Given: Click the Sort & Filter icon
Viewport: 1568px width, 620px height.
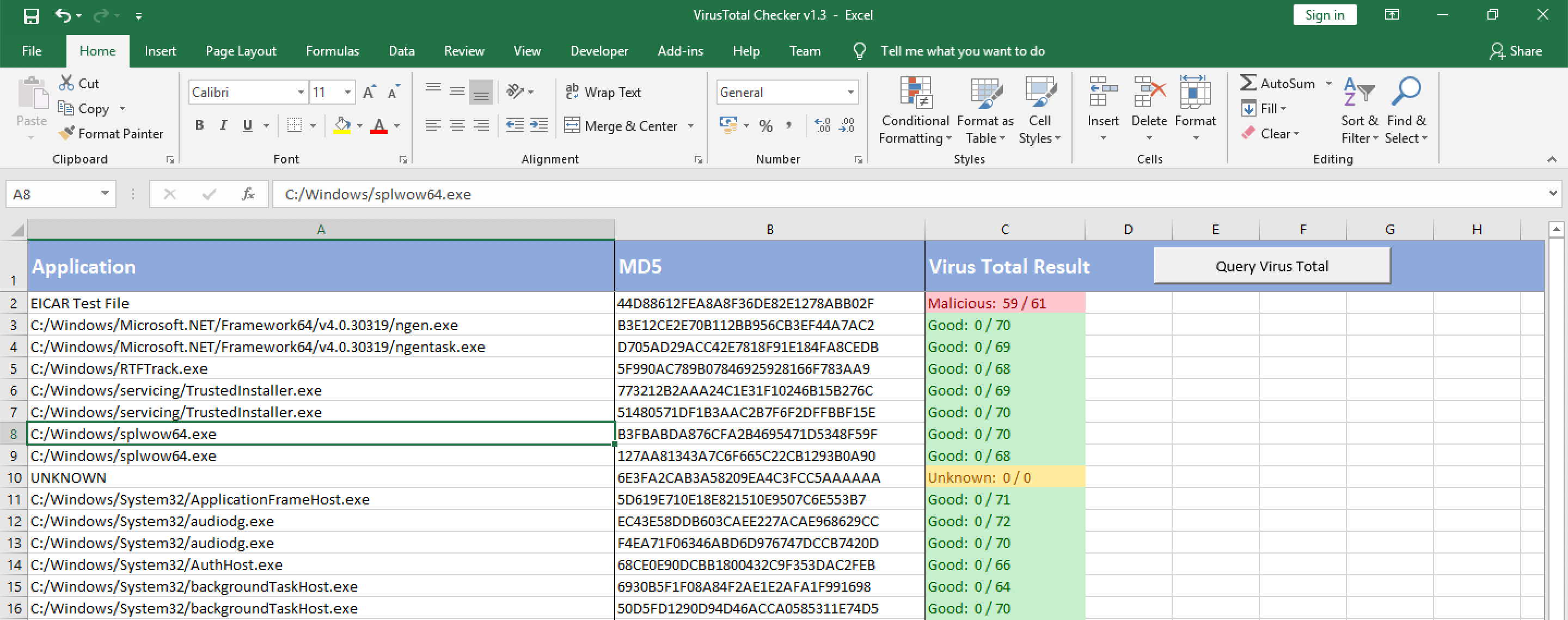Looking at the screenshot, I should (x=1359, y=93).
